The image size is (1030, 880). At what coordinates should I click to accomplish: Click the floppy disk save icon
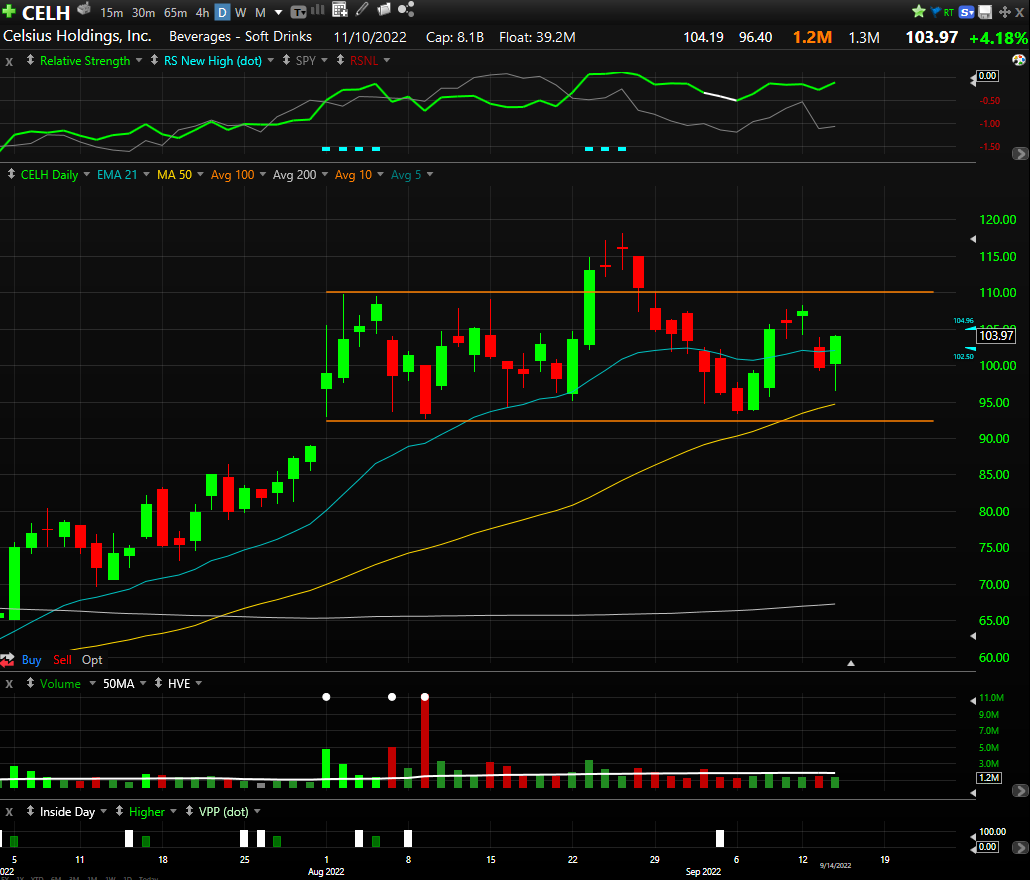tap(985, 12)
